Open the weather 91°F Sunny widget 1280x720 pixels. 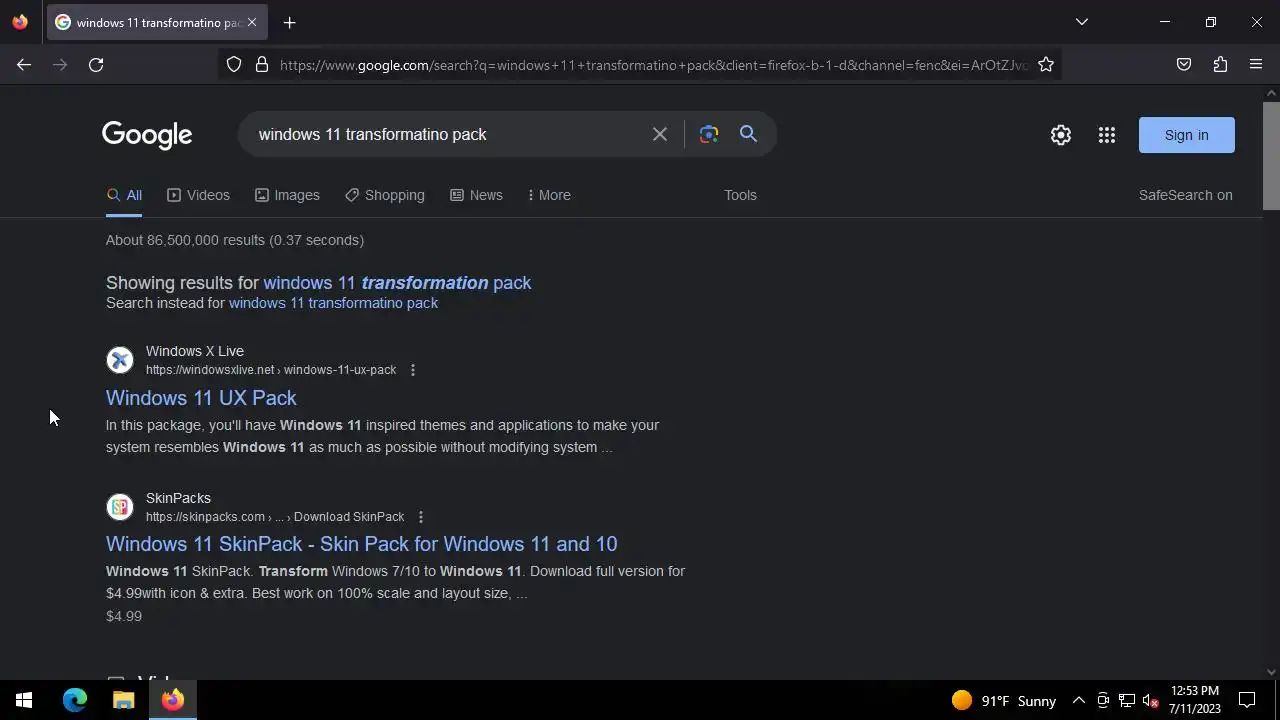[x=1004, y=701]
